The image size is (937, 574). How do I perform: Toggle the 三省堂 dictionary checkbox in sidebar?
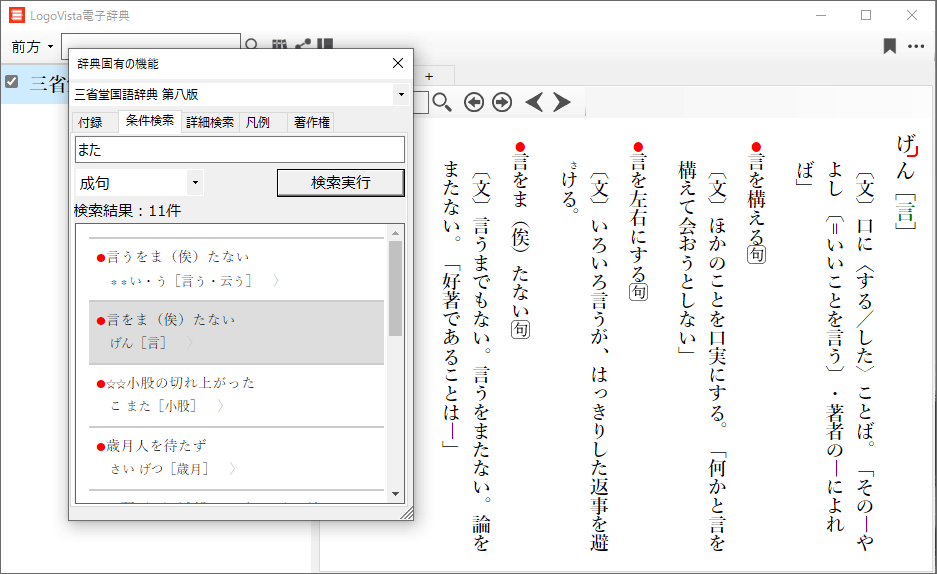point(12,82)
